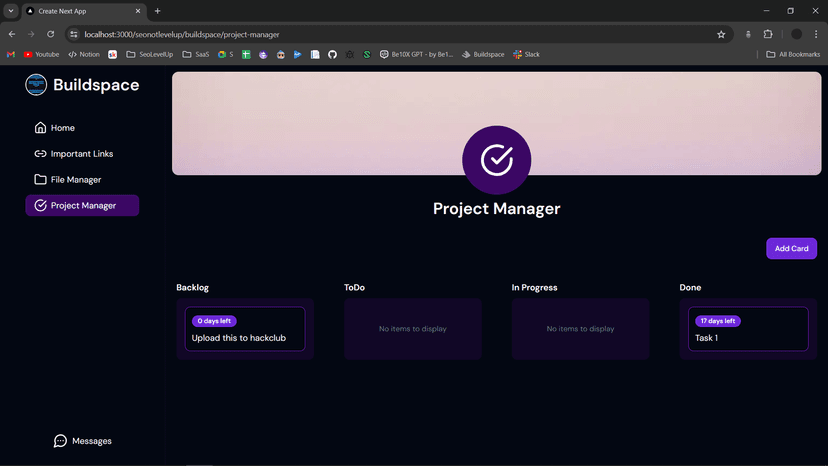This screenshot has height=466, width=828.
Task: Open File Manager in the sidebar
Action: click(x=82, y=180)
